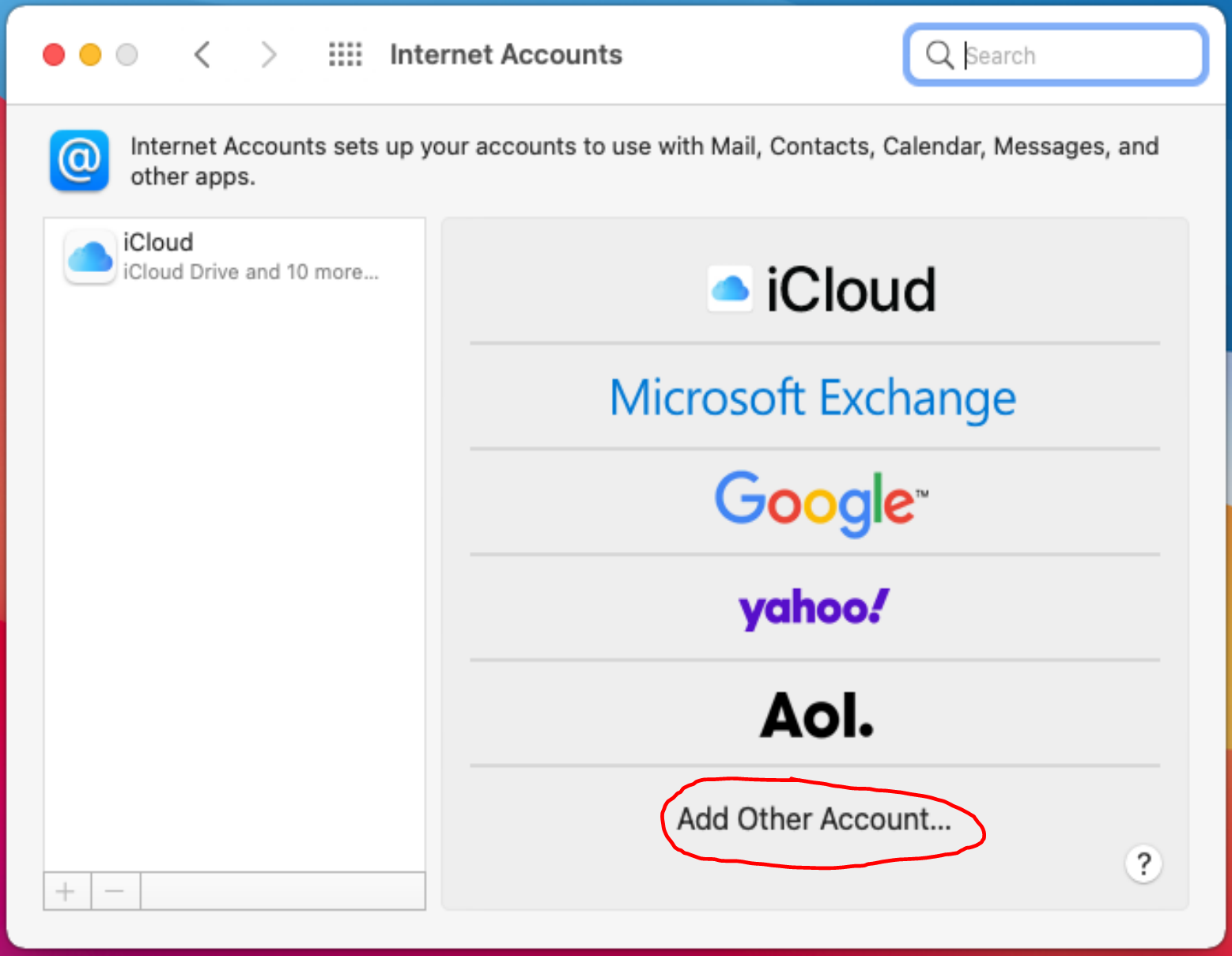Go back with the left chevron
This screenshot has width=1232, height=956.
pyautogui.click(x=202, y=55)
